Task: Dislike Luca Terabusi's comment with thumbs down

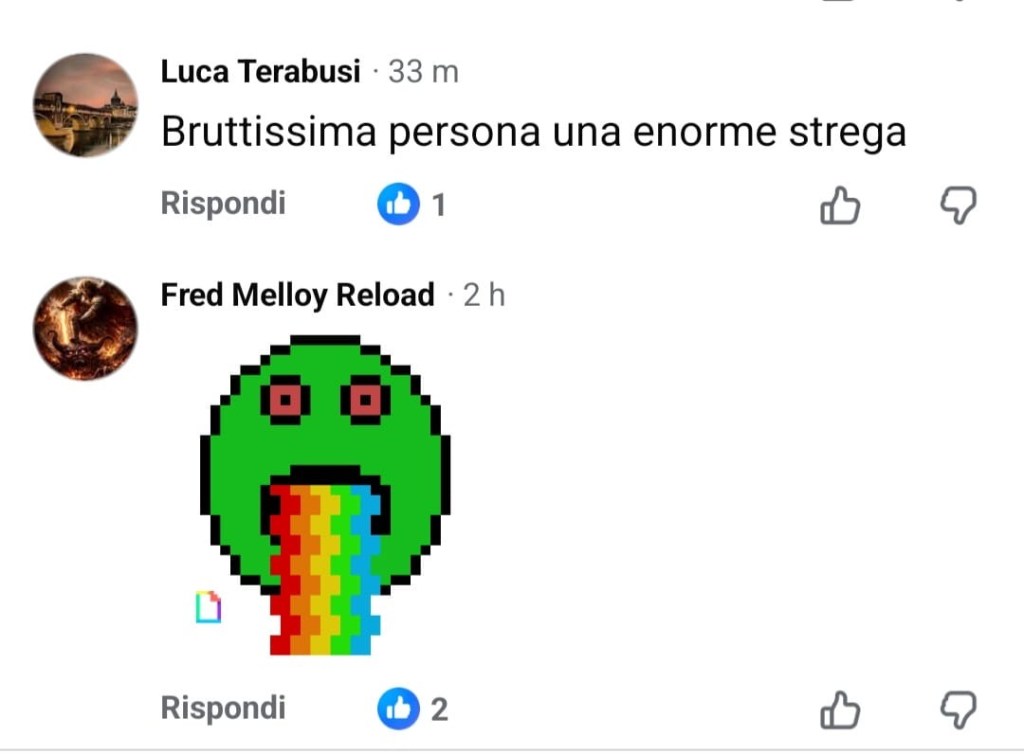Action: 958,206
